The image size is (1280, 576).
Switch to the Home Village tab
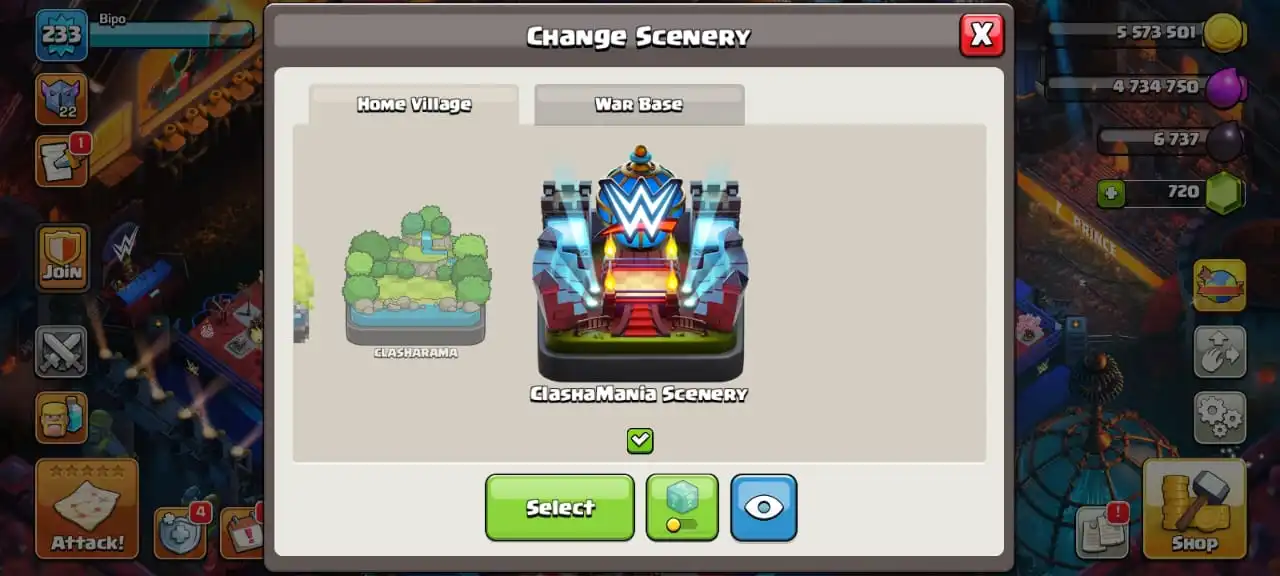(x=414, y=105)
